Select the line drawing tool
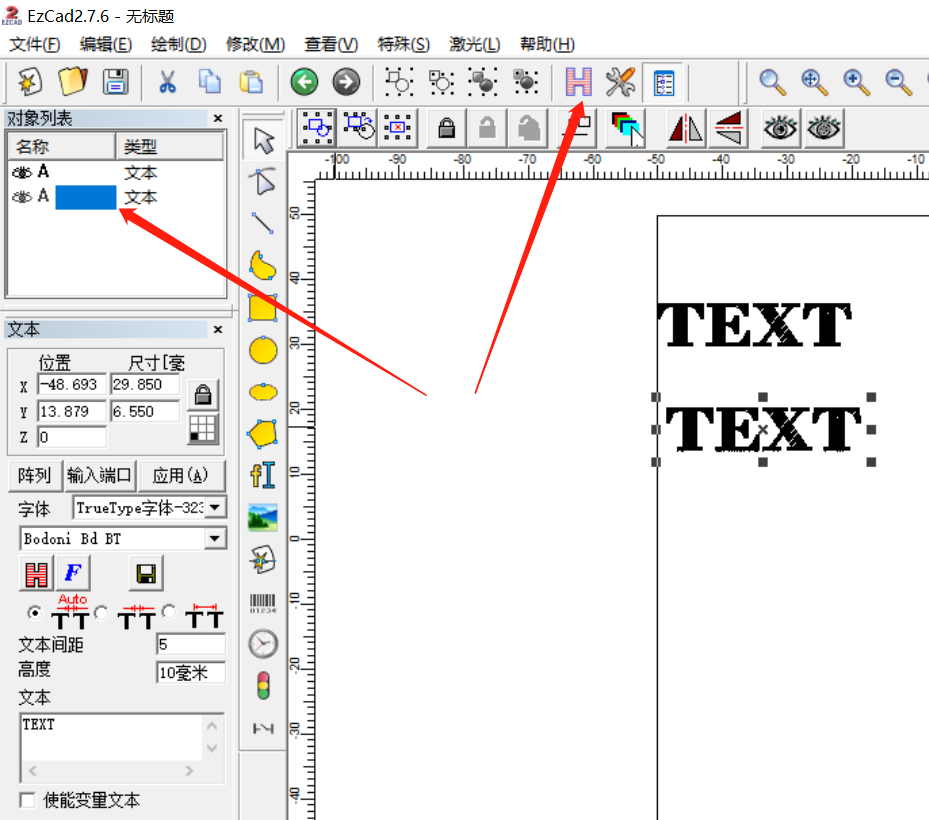929x820 pixels. point(263,223)
